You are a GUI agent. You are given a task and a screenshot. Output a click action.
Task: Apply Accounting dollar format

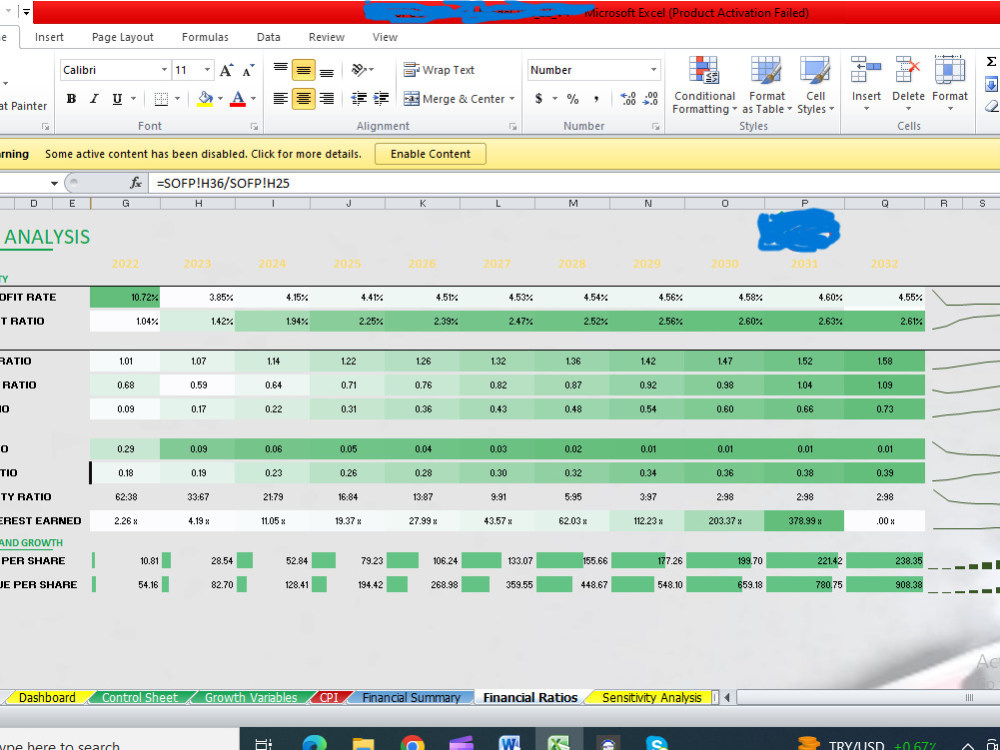[539, 99]
